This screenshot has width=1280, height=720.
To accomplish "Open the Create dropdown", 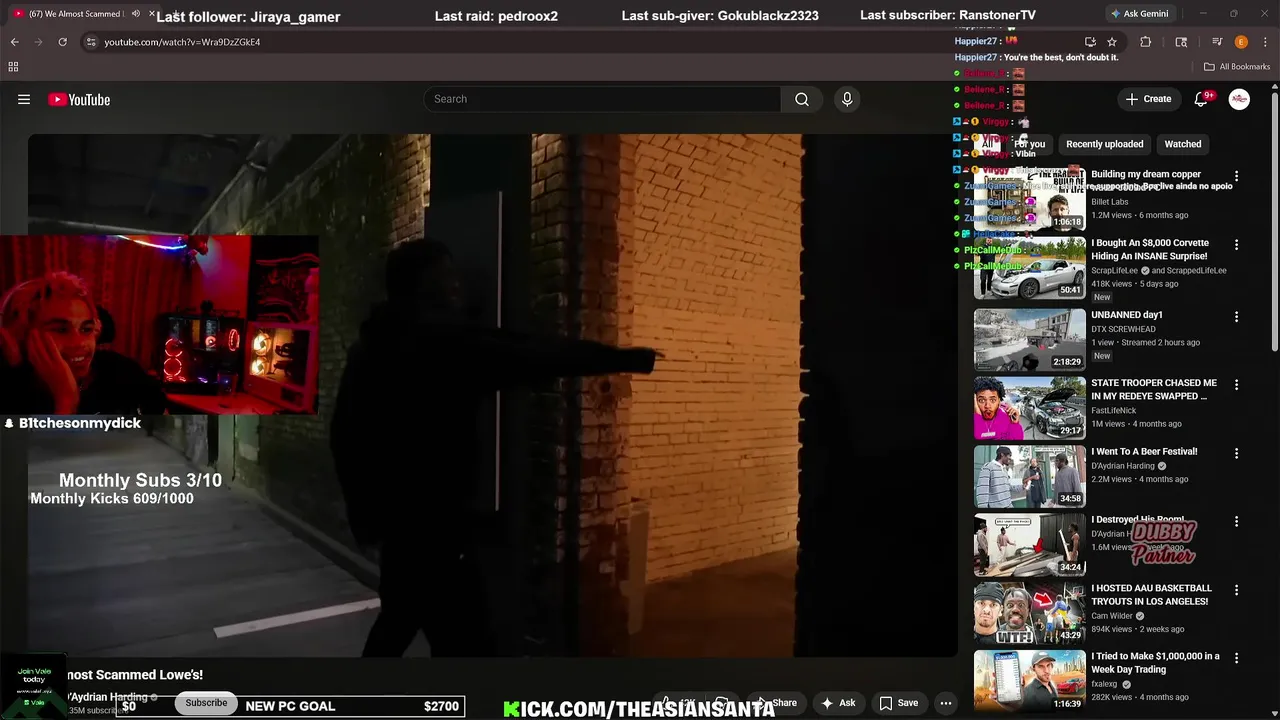I will click(x=1148, y=99).
